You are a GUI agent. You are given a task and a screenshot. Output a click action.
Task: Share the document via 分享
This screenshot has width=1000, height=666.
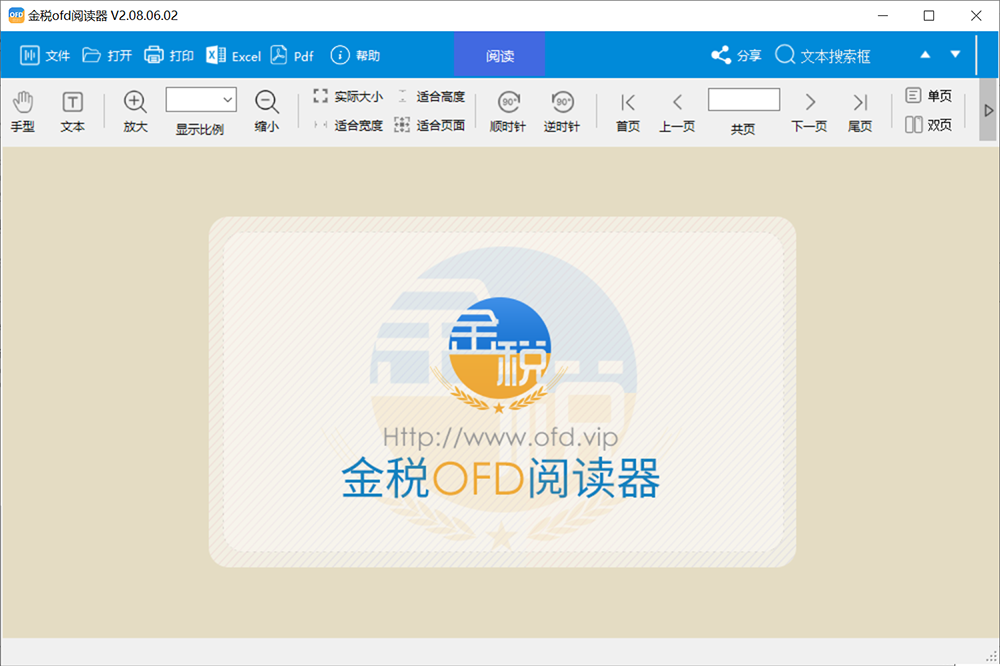735,56
